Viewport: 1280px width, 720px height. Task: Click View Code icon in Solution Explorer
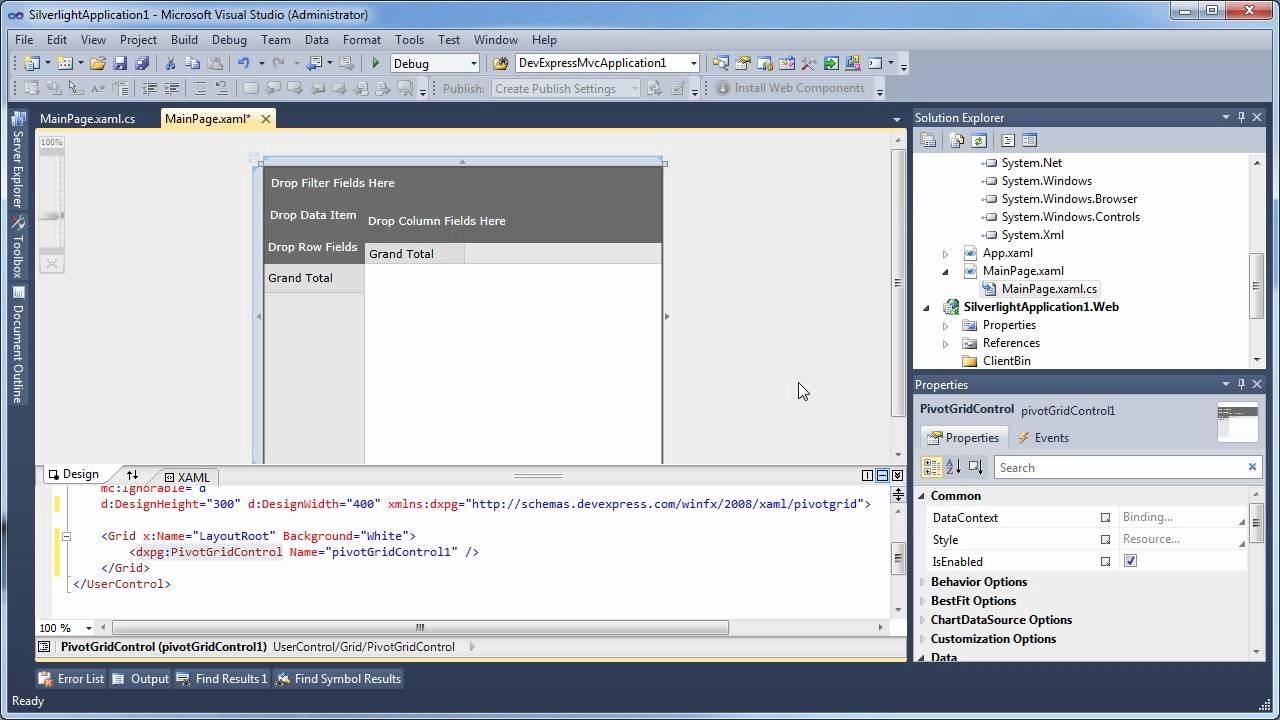tap(1008, 141)
